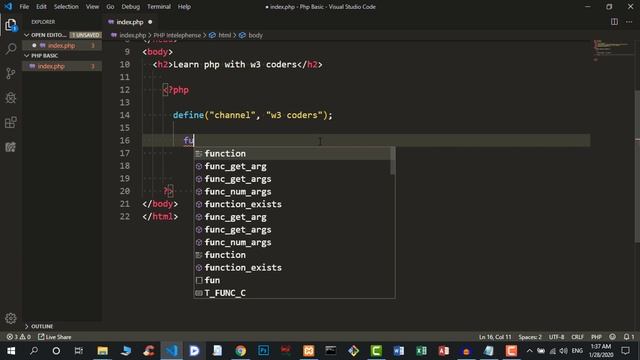The height and width of the screenshot is (360, 640).
Task: Open the html breadcrumb dropdown
Action: 220,36
